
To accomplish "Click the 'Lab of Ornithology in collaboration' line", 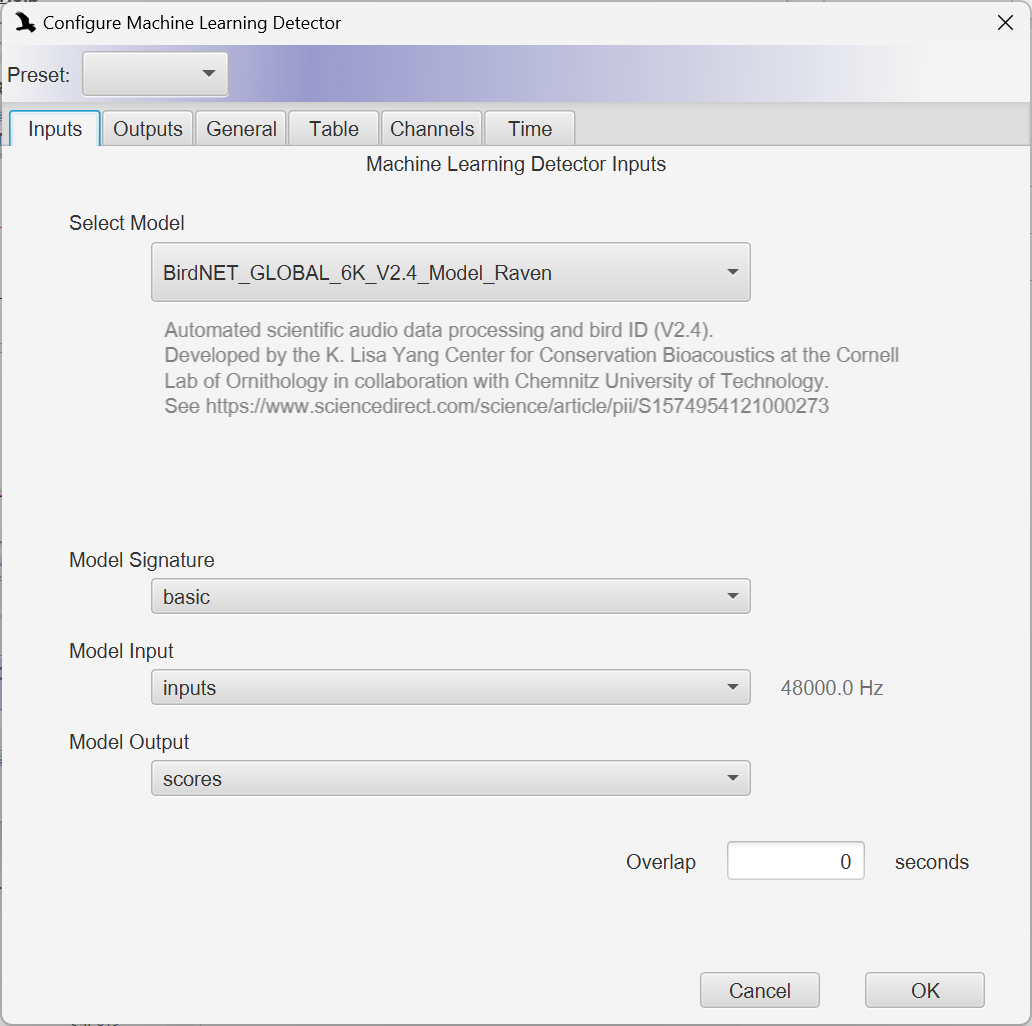I will [496, 381].
